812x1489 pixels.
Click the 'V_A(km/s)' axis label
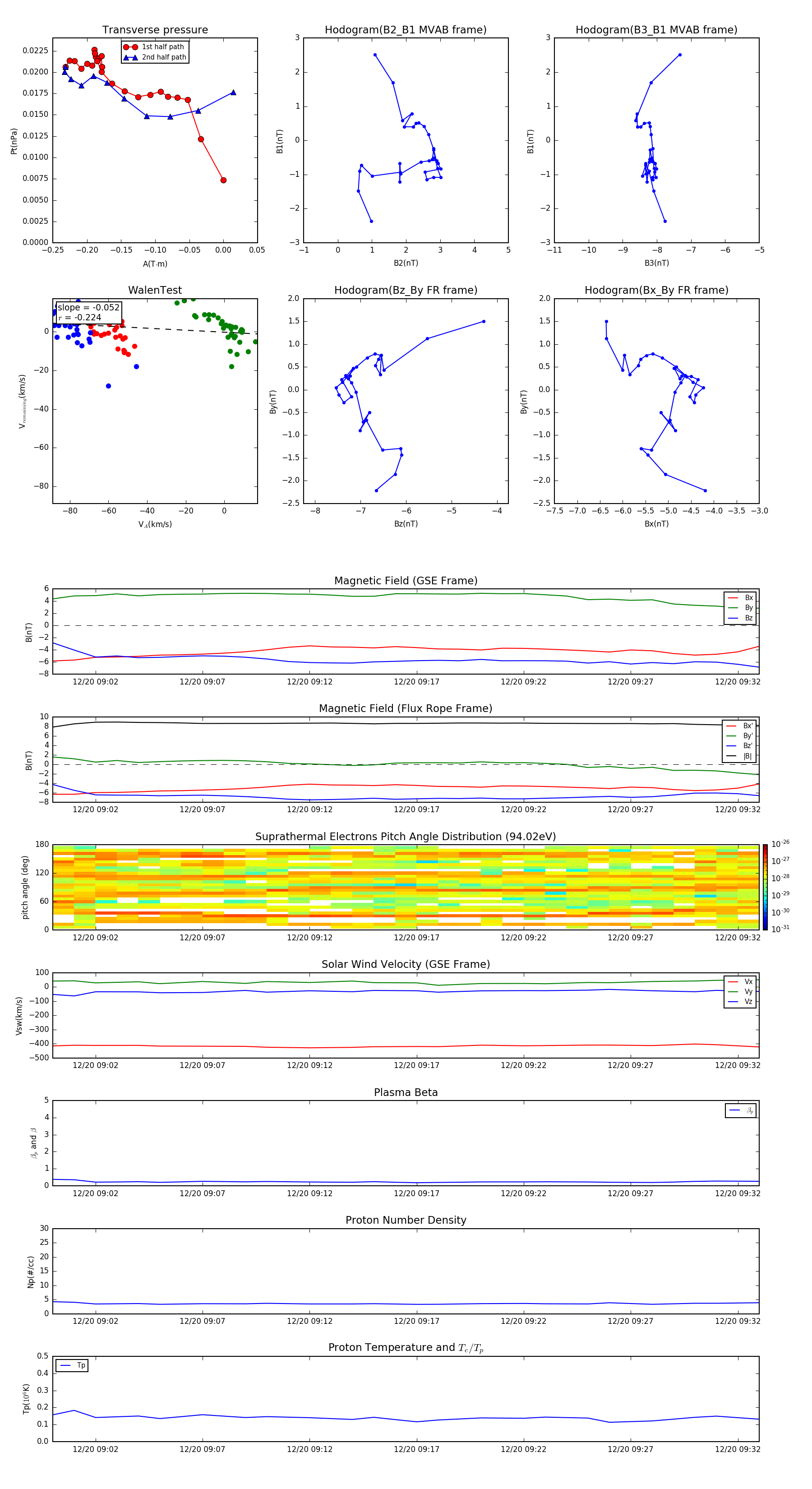[155, 524]
